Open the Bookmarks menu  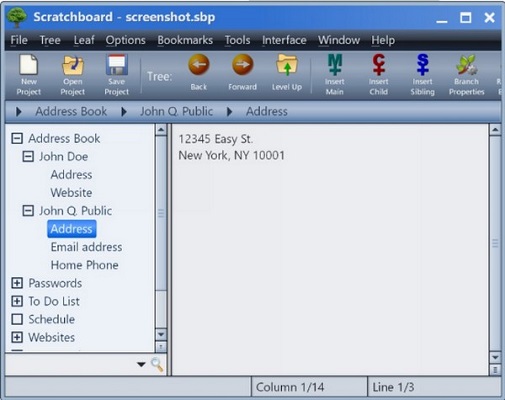click(x=185, y=40)
